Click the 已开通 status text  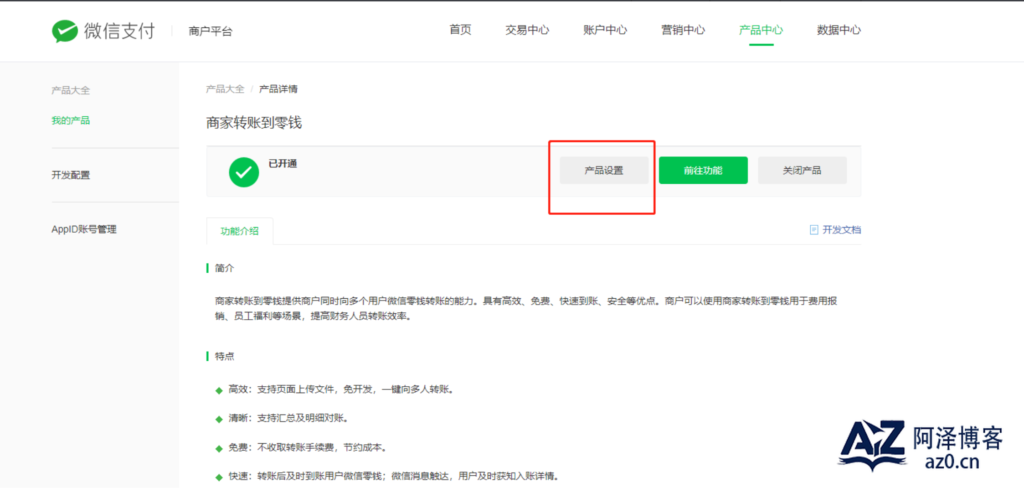pyautogui.click(x=283, y=164)
